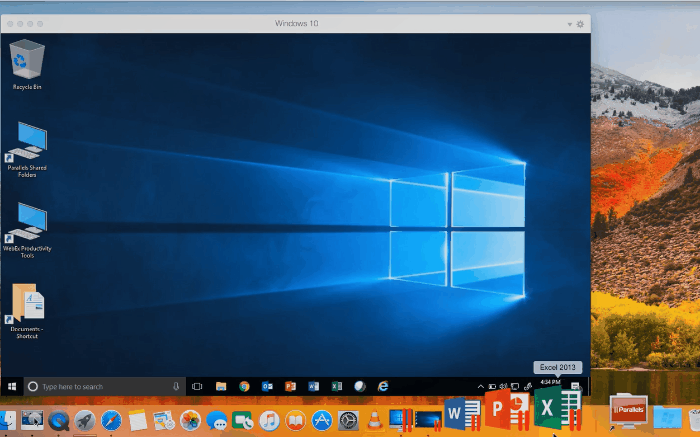Viewport: 700px width, 437px height.
Task: Open the Parallels window settings gear
Action: (580, 24)
